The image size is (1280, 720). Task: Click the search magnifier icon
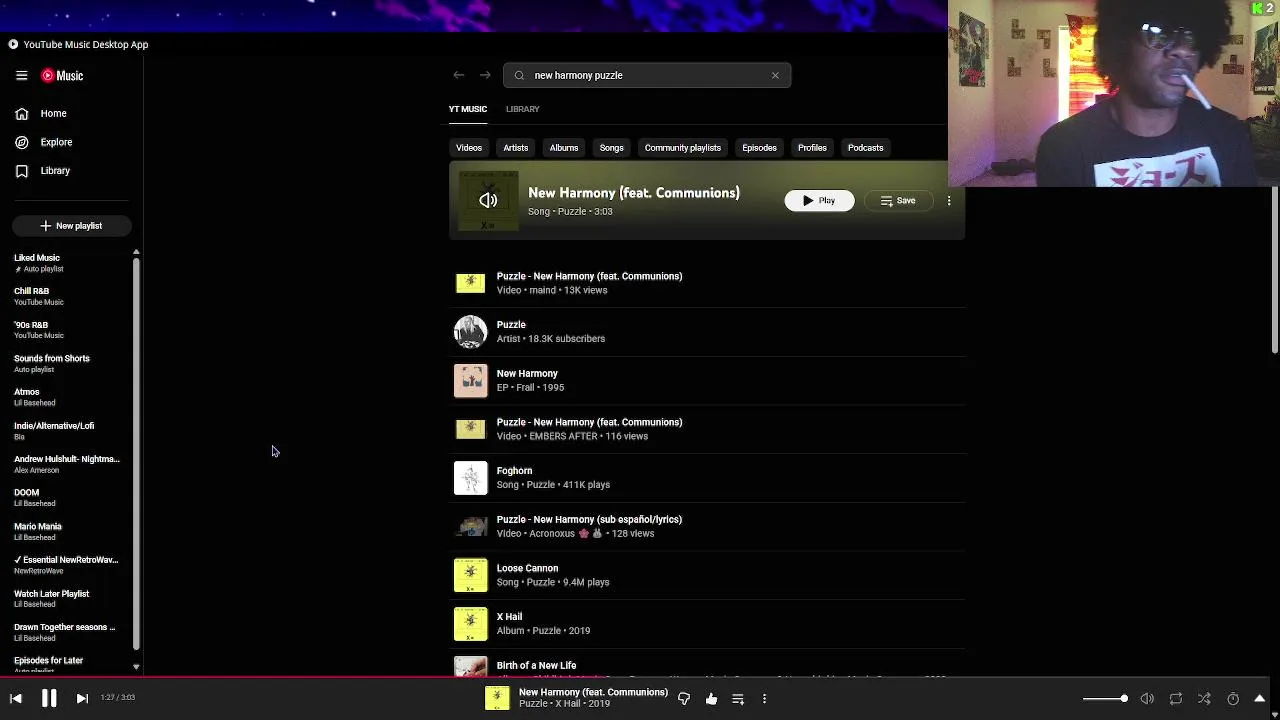tap(519, 75)
